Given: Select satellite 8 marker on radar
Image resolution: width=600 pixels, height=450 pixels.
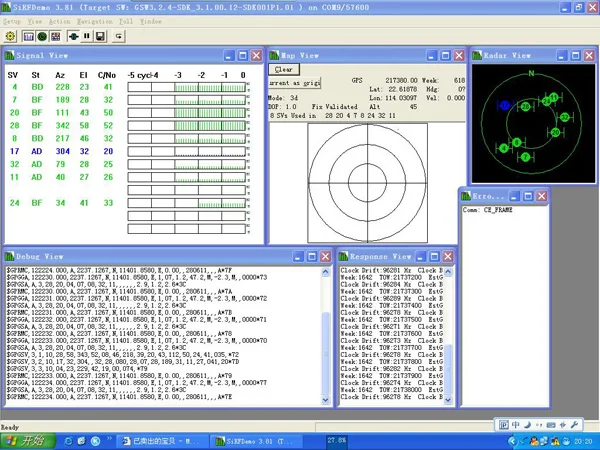Looking at the screenshot, I should [517, 142].
